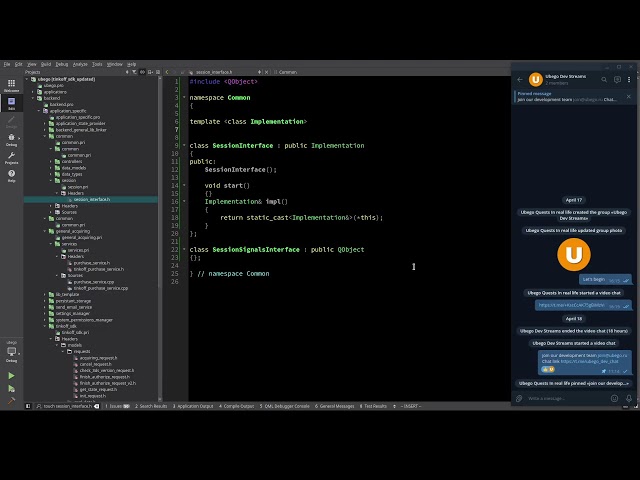640x480 pixels.
Task: Open the Welcome mode in Qt Creator
Action: click(11, 85)
